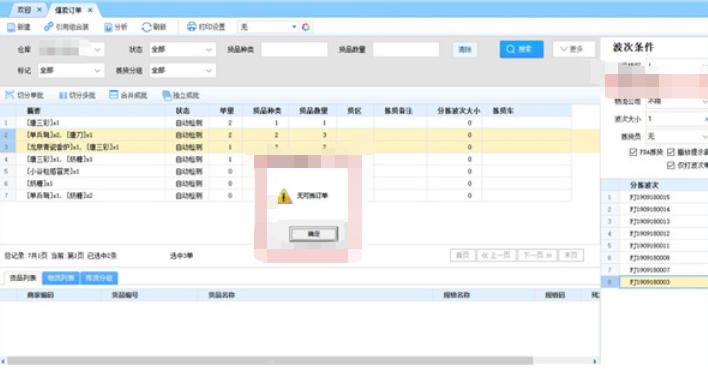
Task: Click 上一页 previous page button
Action: 496,255
